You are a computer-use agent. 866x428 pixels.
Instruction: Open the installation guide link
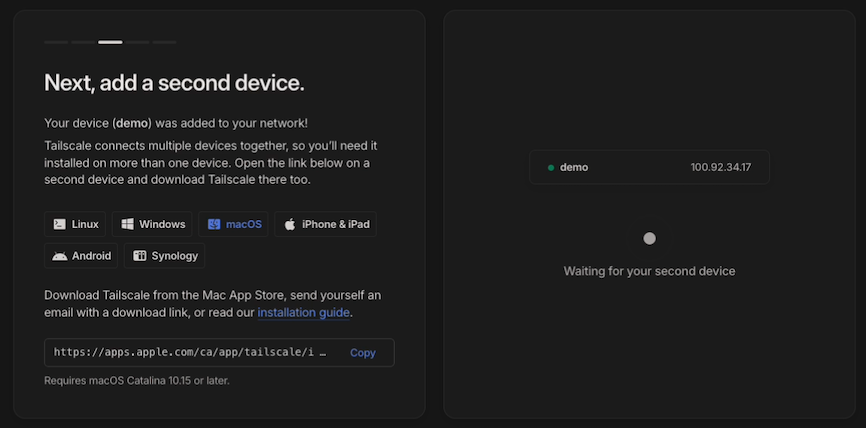coord(303,313)
